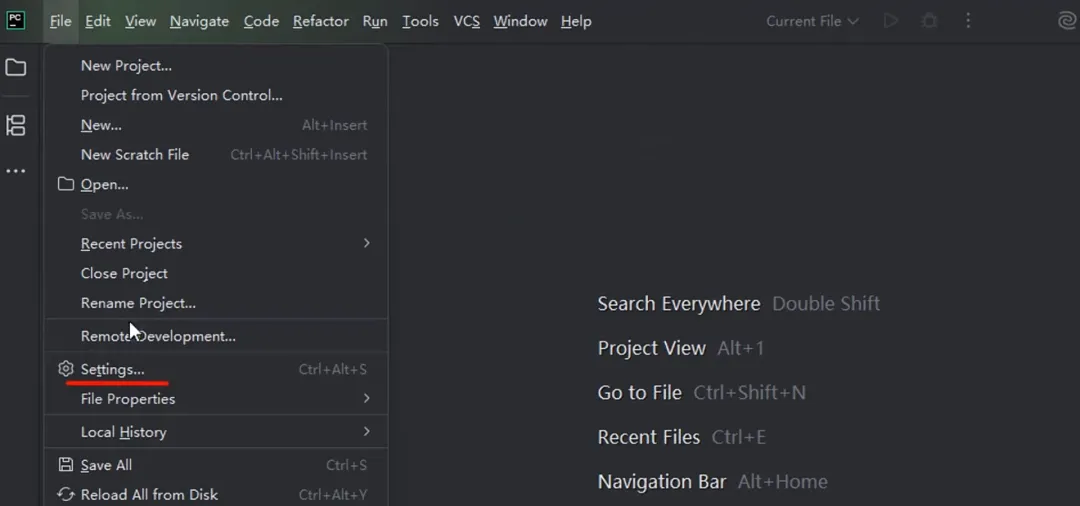Image resolution: width=1080 pixels, height=506 pixels.
Task: Choose New Project... menu entry
Action: [126, 66]
